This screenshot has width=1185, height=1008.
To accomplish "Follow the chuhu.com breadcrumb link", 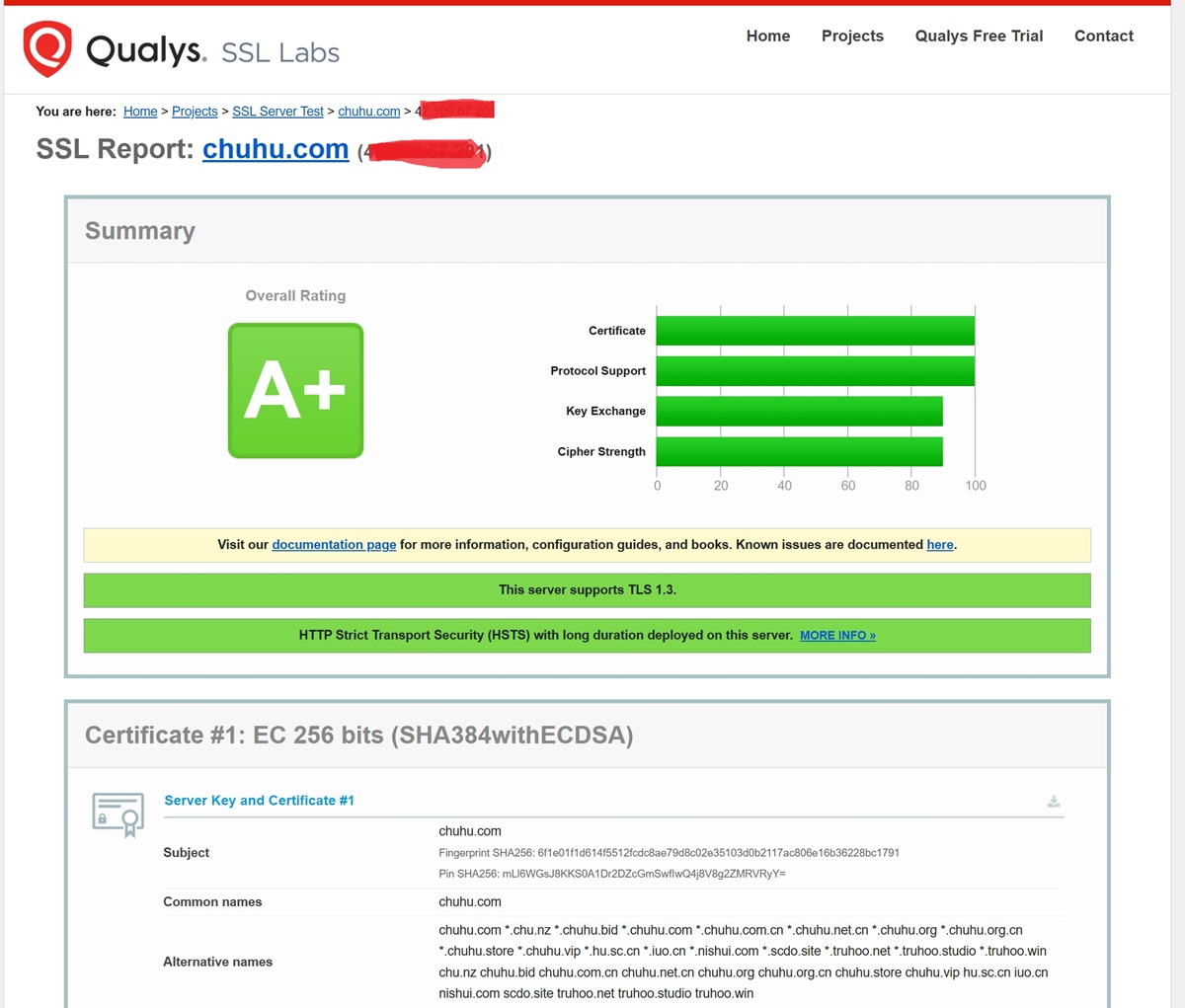I will pos(369,112).
